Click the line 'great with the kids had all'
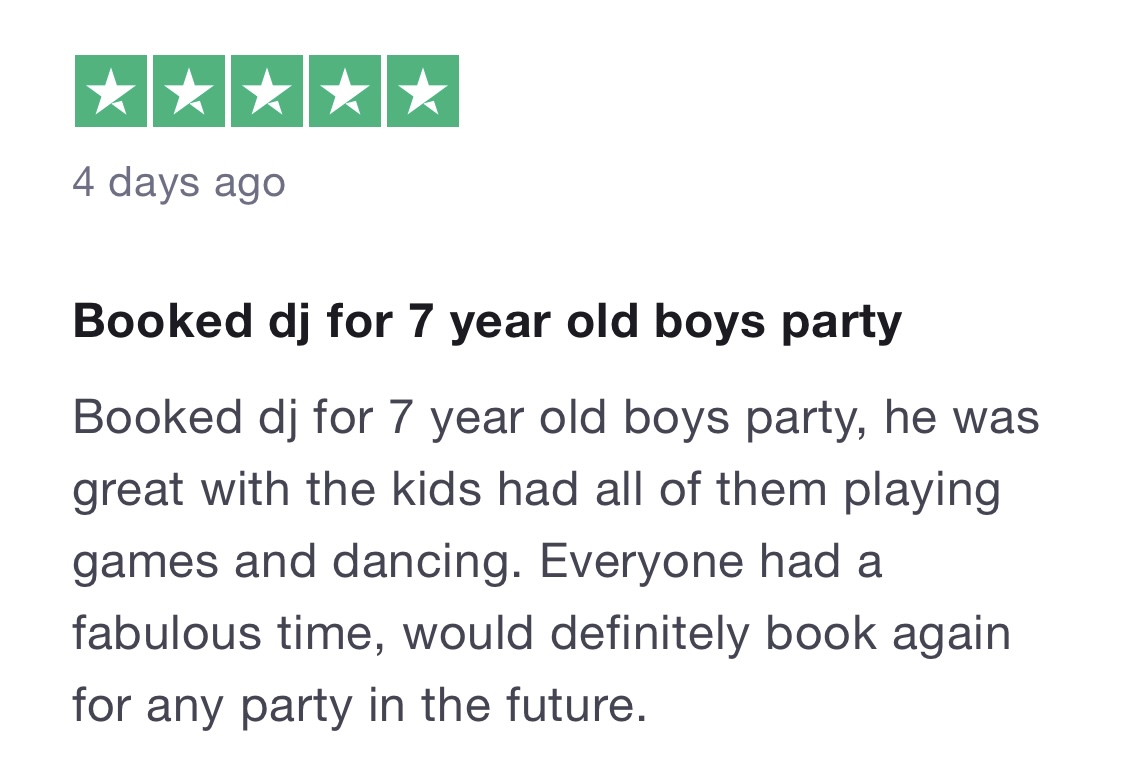The height and width of the screenshot is (782, 1125). pyautogui.click(x=537, y=491)
